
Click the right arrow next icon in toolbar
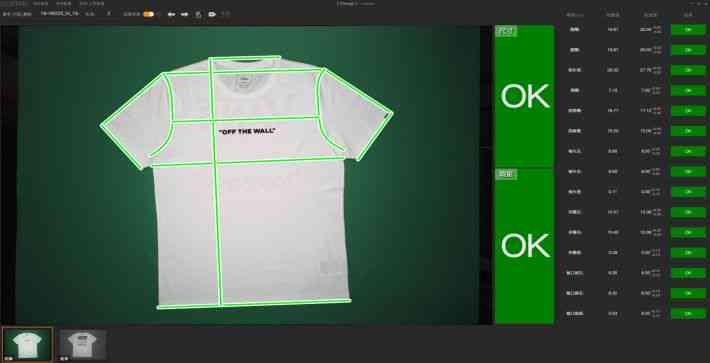185,14
